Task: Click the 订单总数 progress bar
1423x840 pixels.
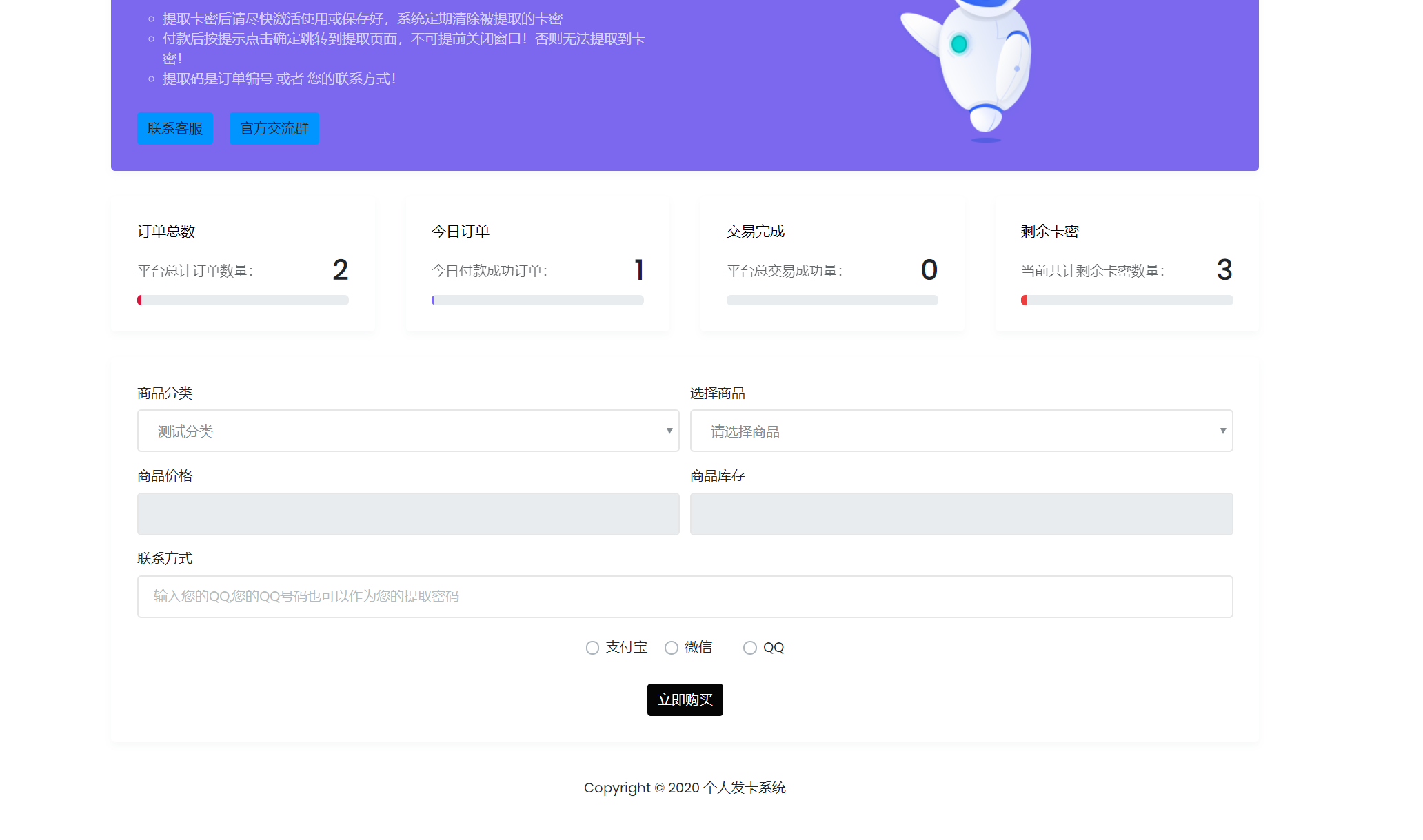Action: pos(243,300)
